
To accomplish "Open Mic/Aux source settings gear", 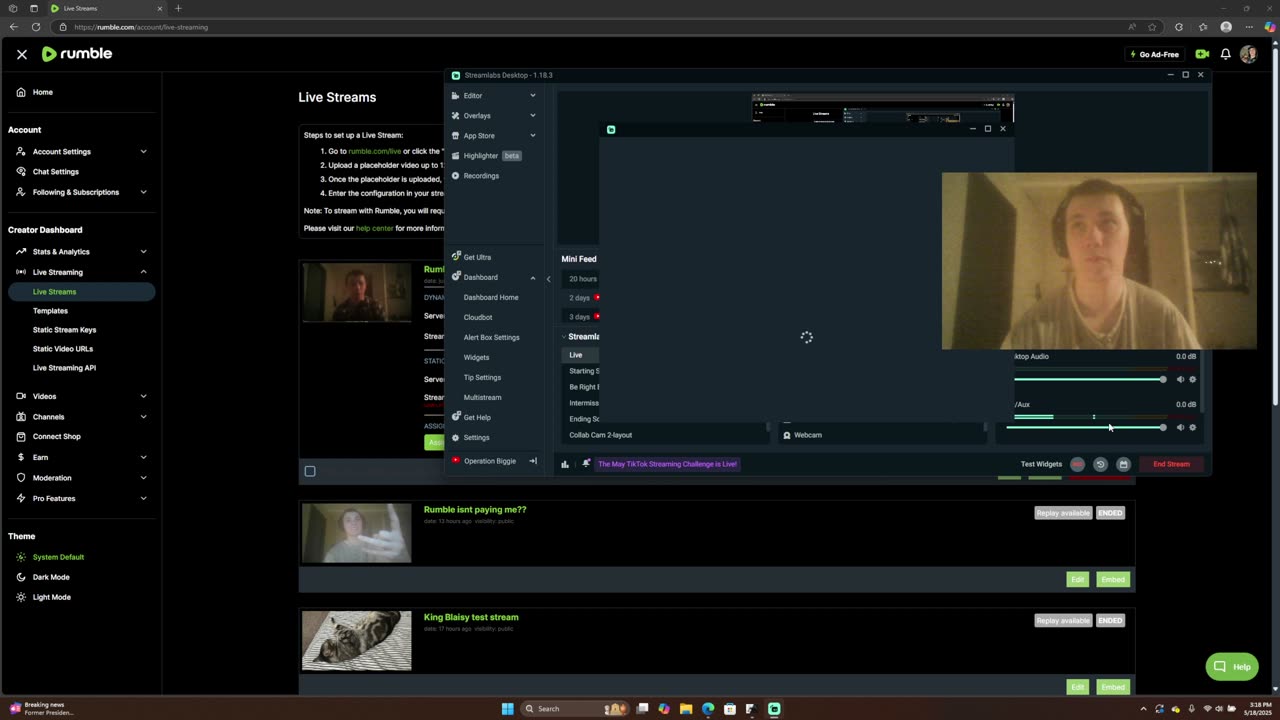I will pyautogui.click(x=1192, y=427).
